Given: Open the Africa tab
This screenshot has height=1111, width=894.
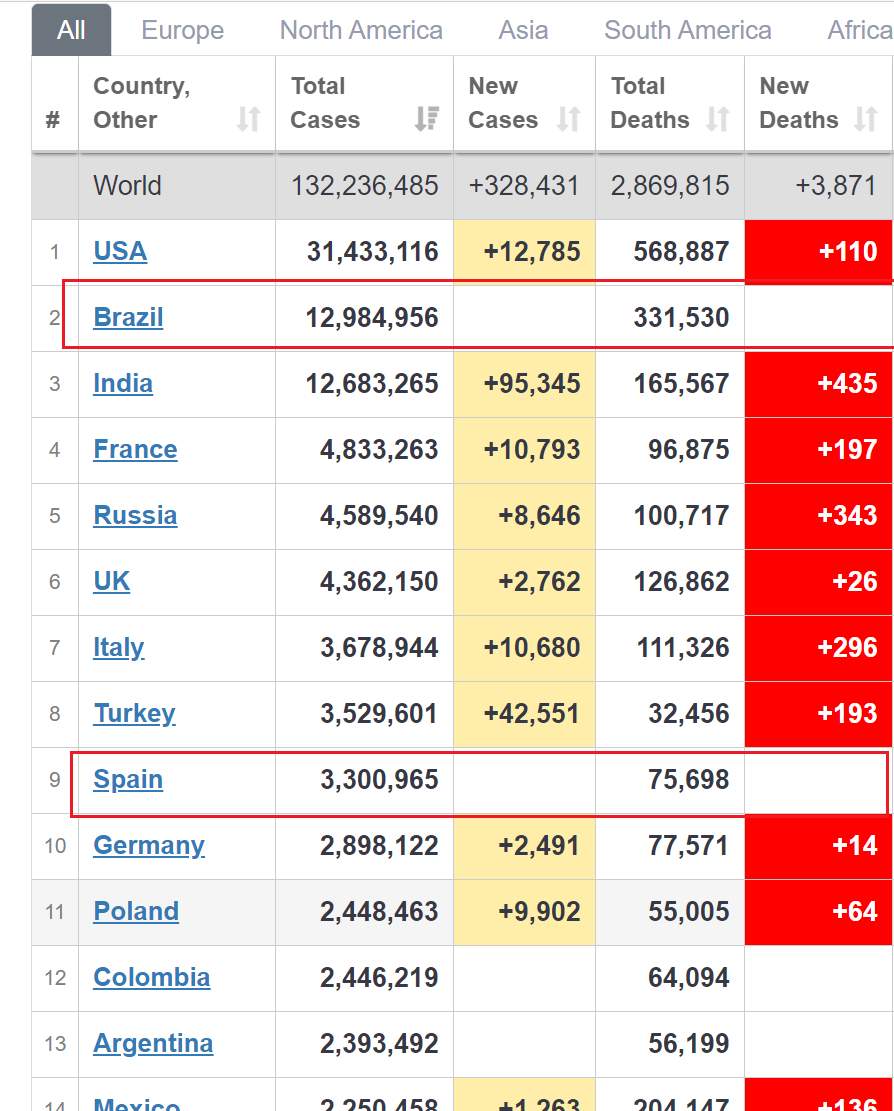Looking at the screenshot, I should (858, 30).
